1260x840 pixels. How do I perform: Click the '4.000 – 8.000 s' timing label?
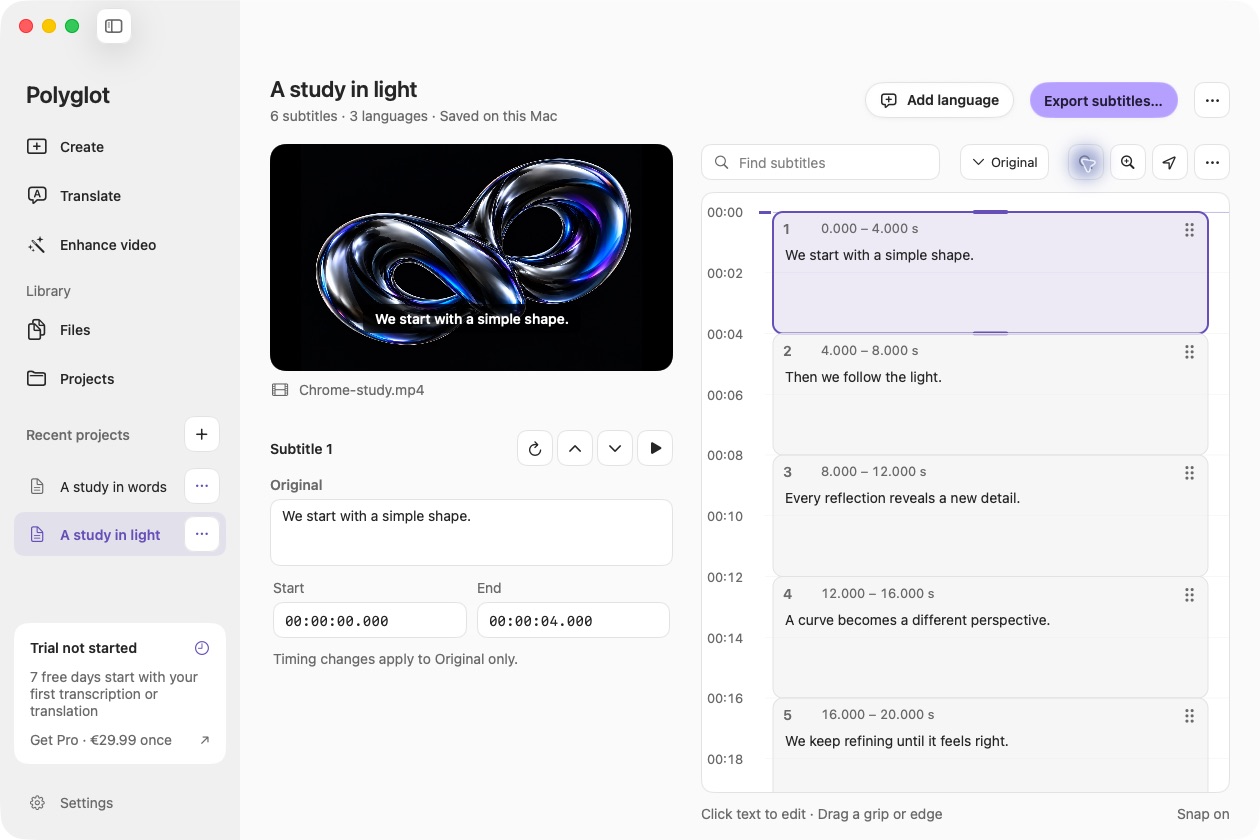[x=869, y=351]
